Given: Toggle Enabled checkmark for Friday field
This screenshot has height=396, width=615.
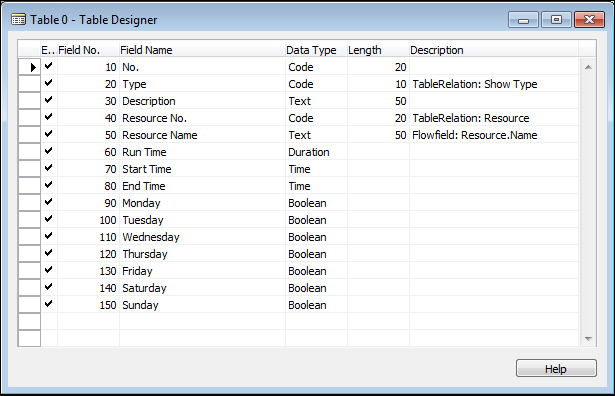Looking at the screenshot, I should tap(49, 270).
